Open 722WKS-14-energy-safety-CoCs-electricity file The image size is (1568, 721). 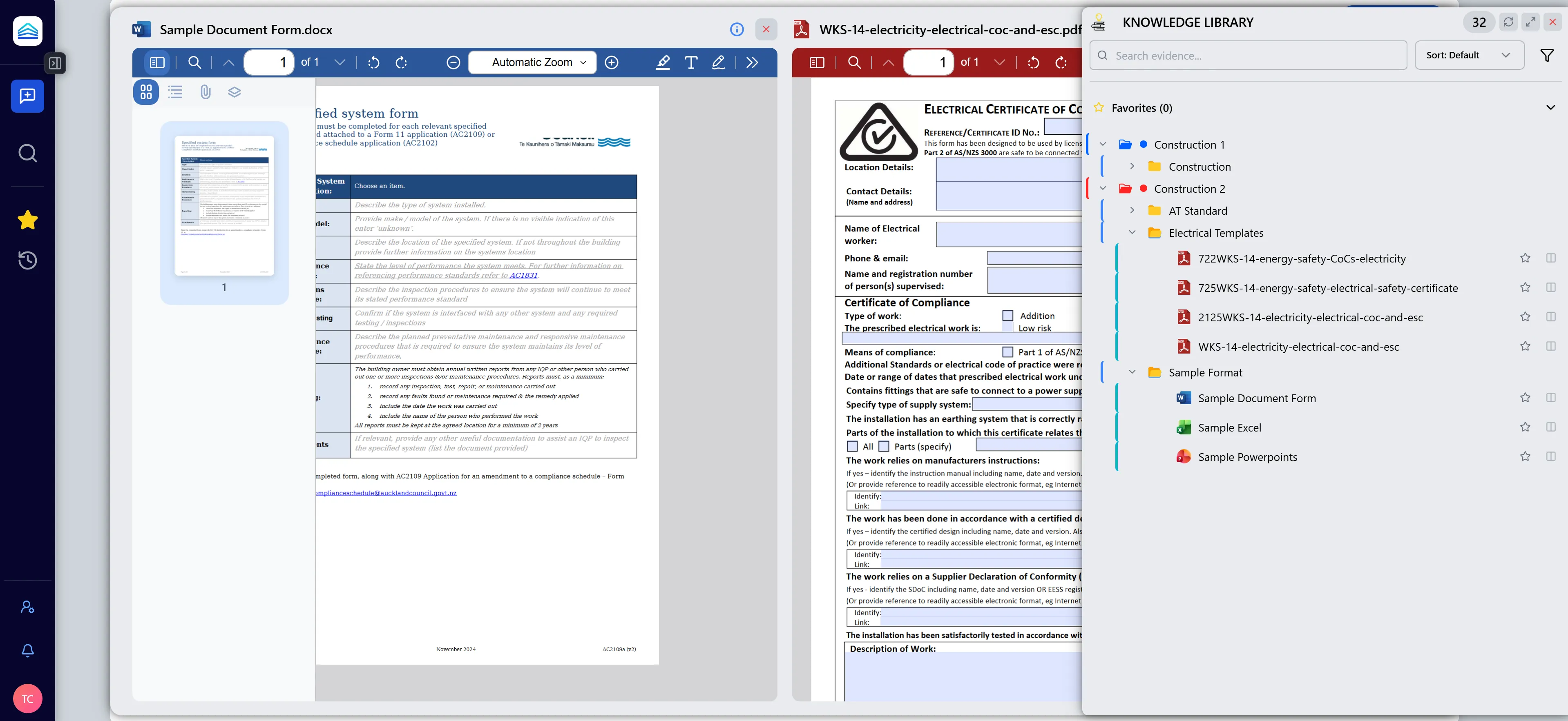(x=1301, y=258)
